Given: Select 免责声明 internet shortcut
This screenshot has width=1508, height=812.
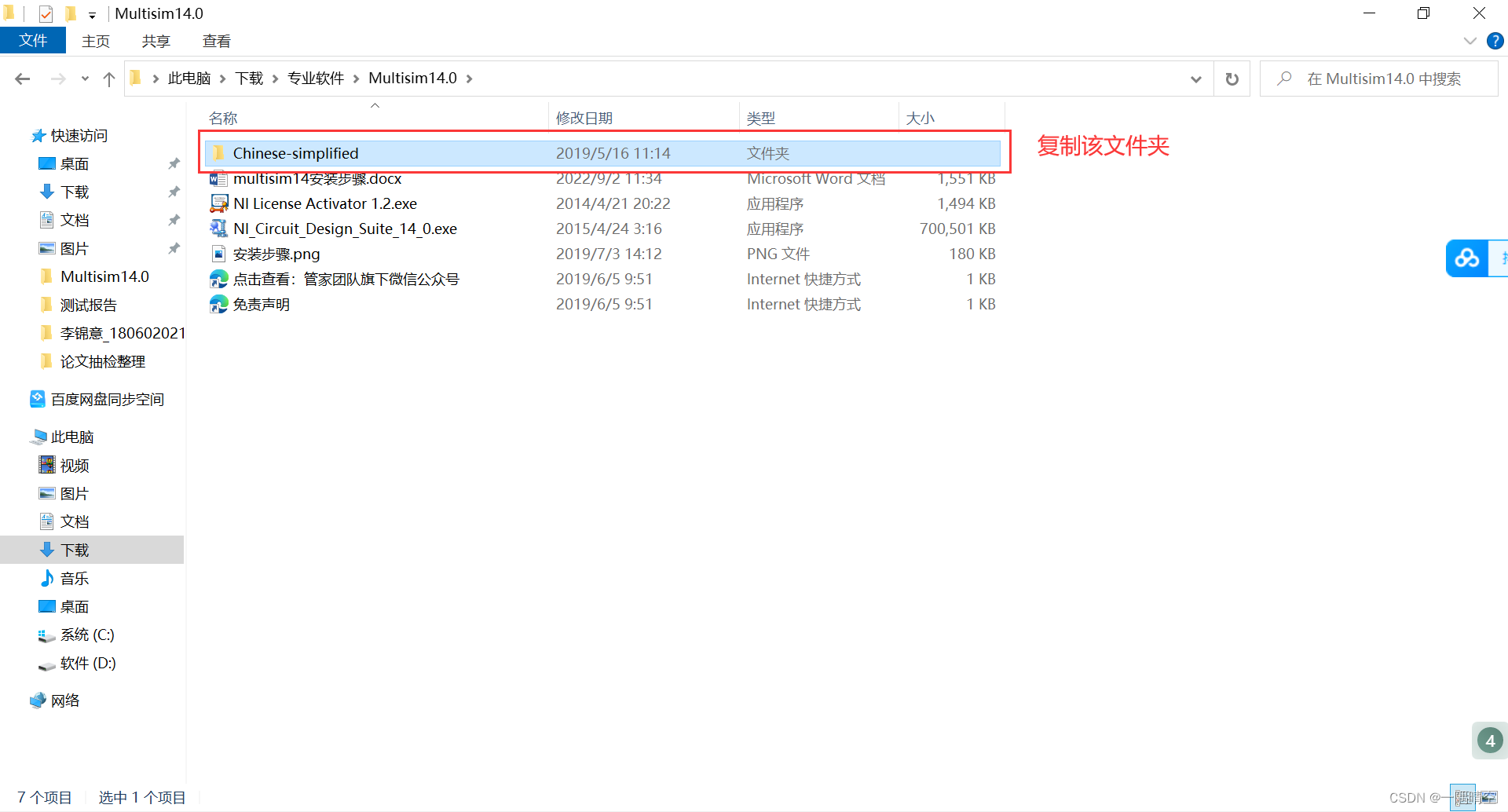Looking at the screenshot, I should coord(602,305).
